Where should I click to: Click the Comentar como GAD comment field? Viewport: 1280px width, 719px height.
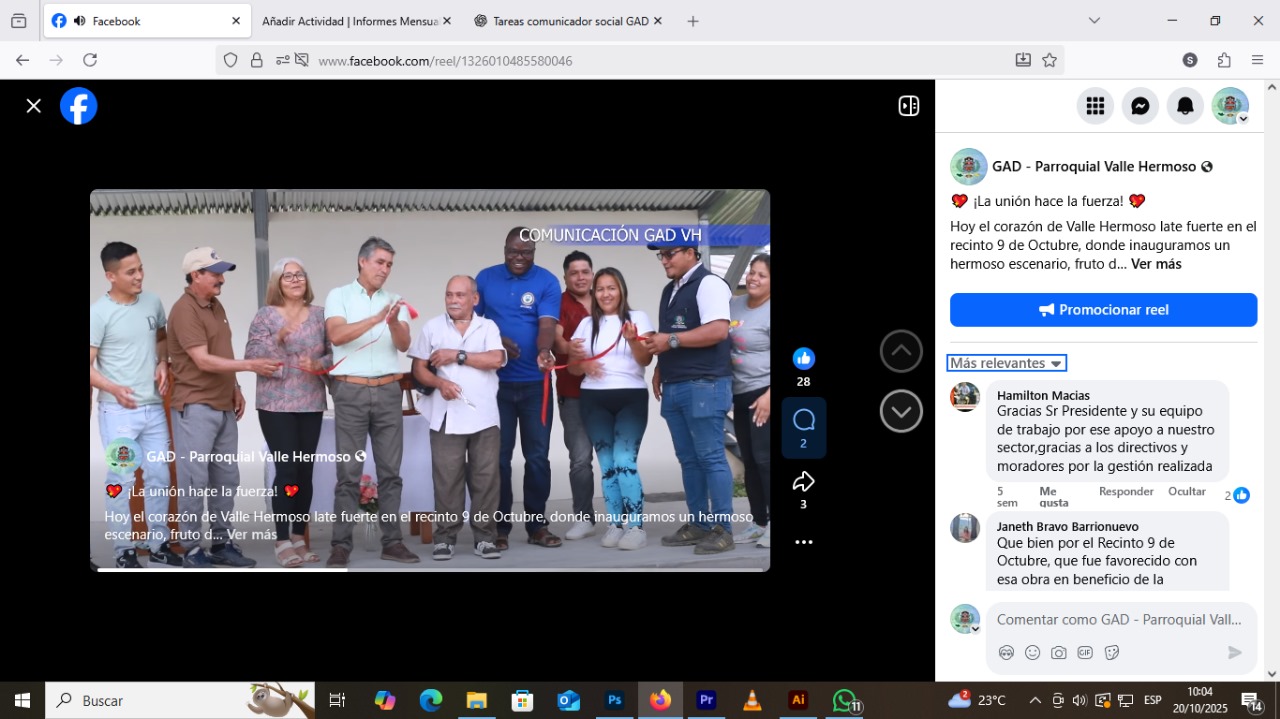(1118, 620)
